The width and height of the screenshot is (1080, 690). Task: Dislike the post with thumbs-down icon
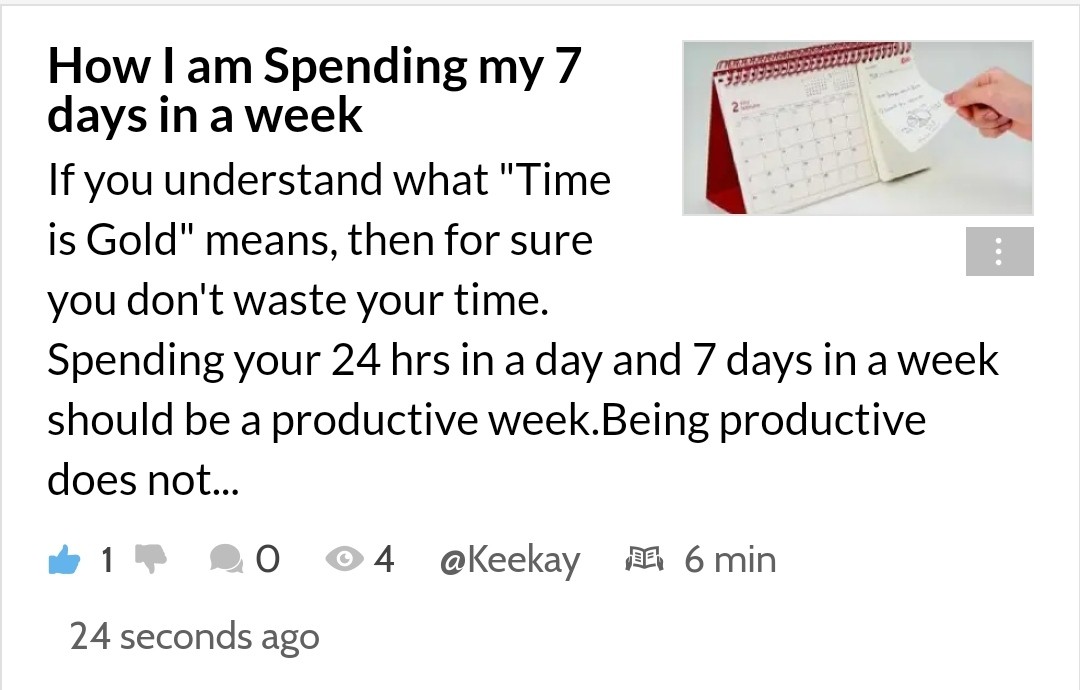tap(151, 558)
